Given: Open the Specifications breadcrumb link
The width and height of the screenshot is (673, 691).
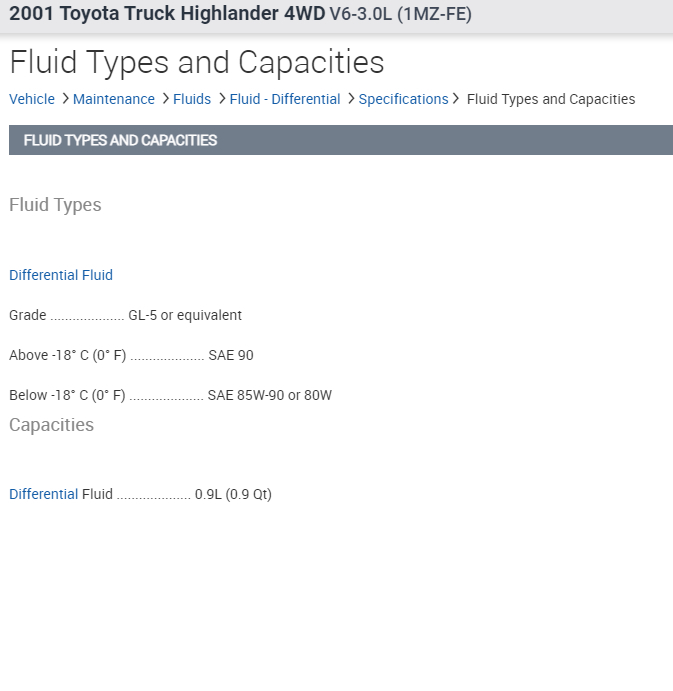Looking at the screenshot, I should pos(403,99).
